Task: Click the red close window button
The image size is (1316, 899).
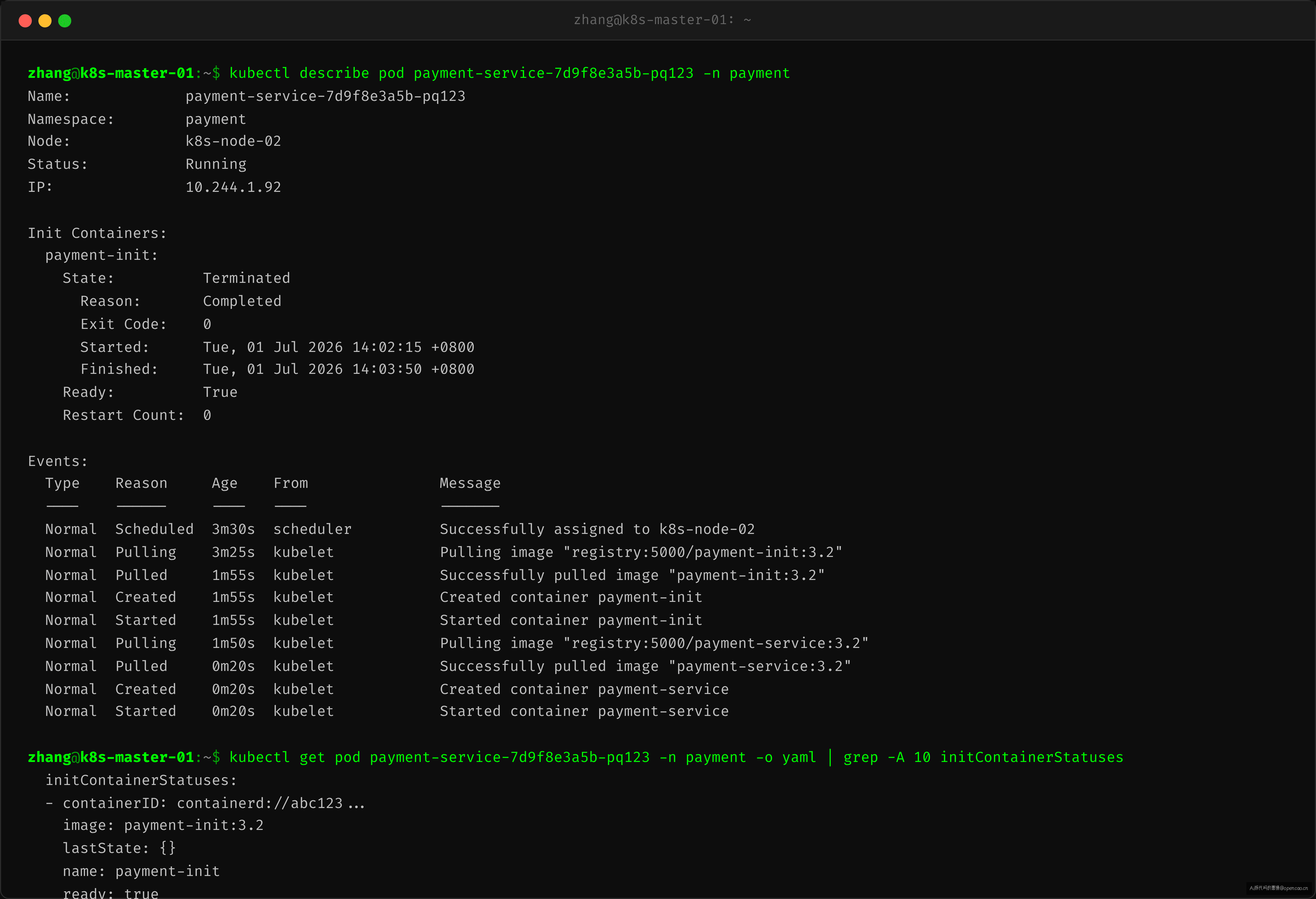Action: point(25,21)
